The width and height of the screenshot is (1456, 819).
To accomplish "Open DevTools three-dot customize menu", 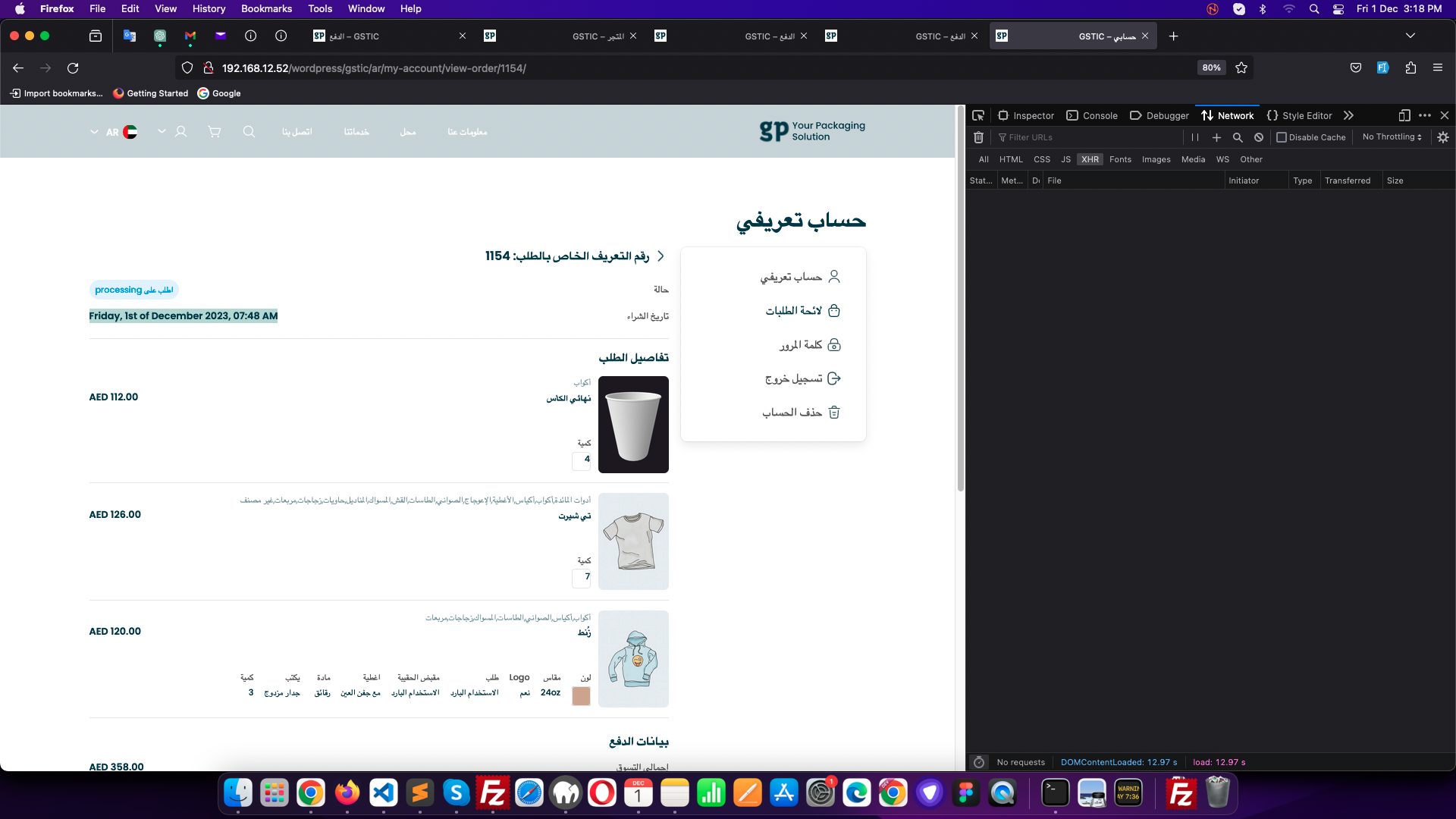I will point(1425,115).
